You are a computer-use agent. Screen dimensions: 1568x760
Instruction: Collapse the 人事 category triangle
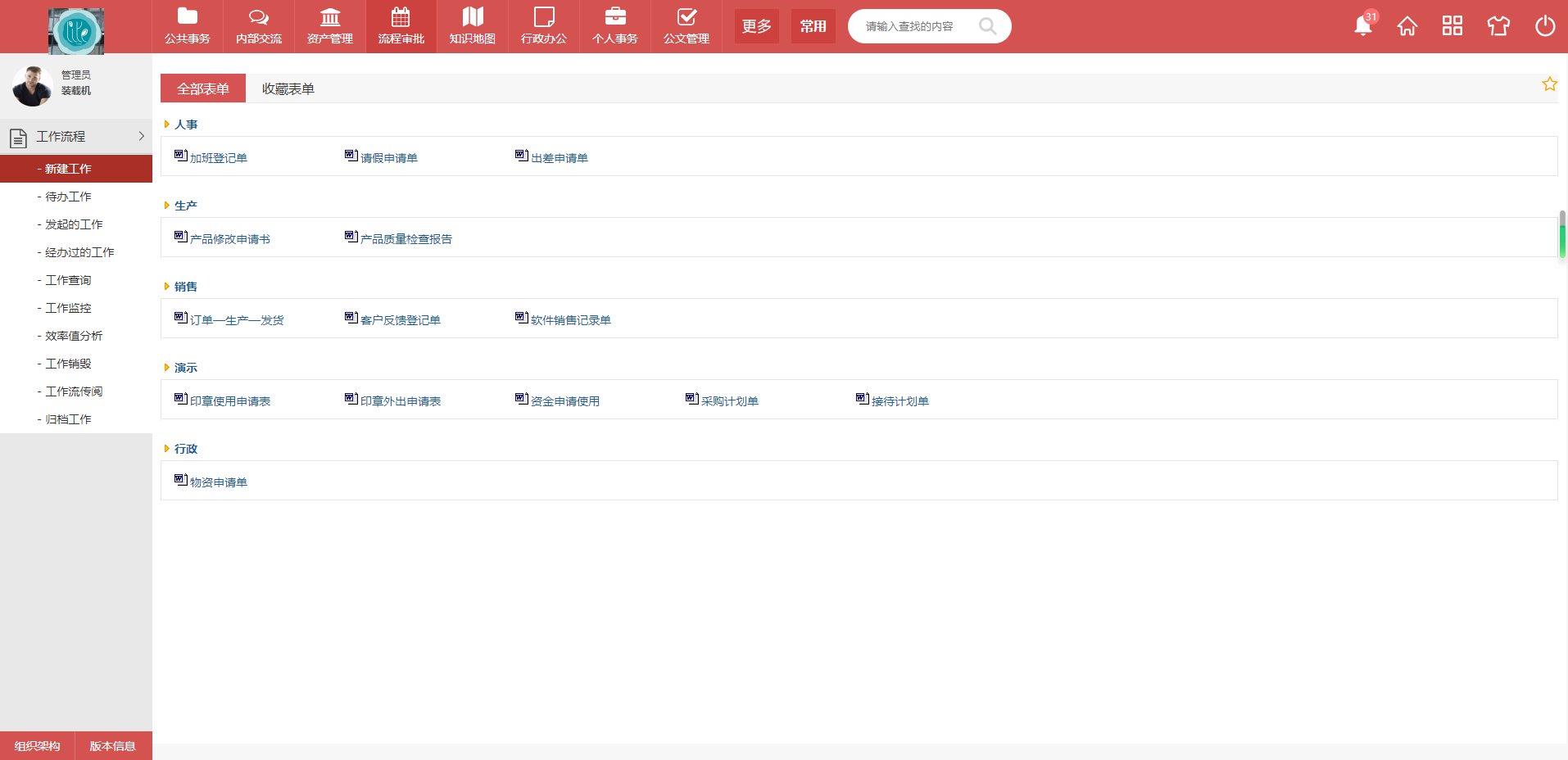coord(167,124)
